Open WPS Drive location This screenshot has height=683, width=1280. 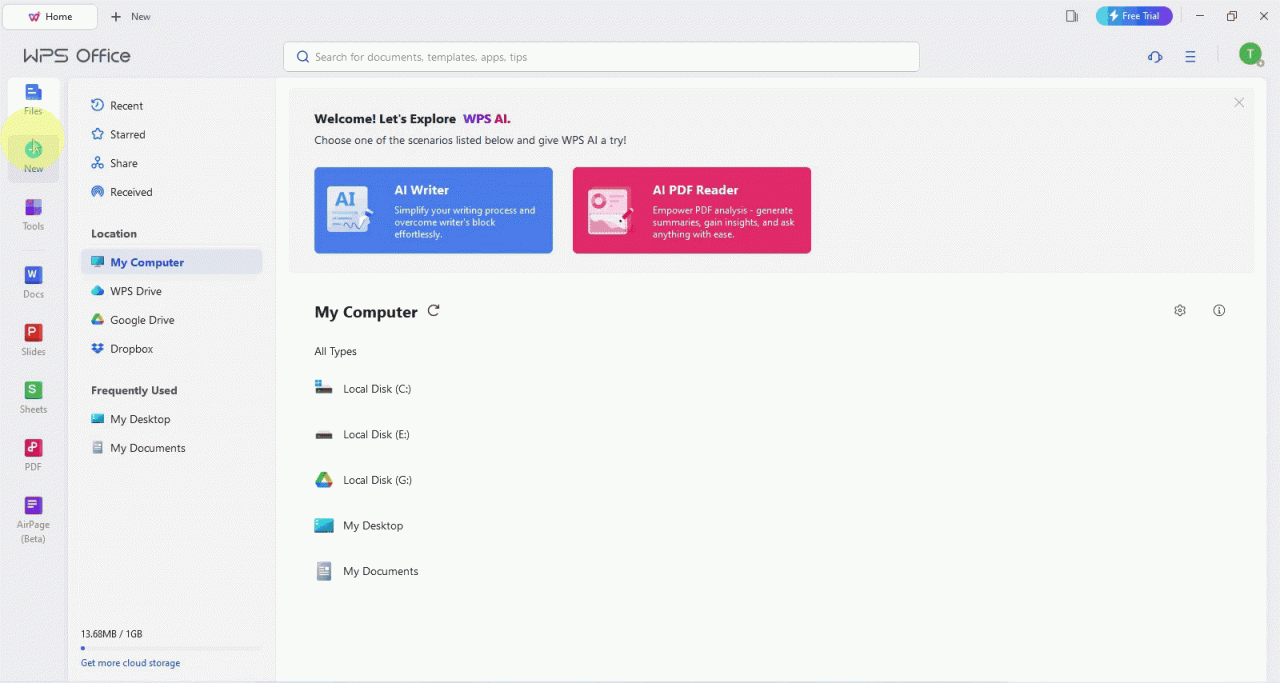[x=171, y=291]
